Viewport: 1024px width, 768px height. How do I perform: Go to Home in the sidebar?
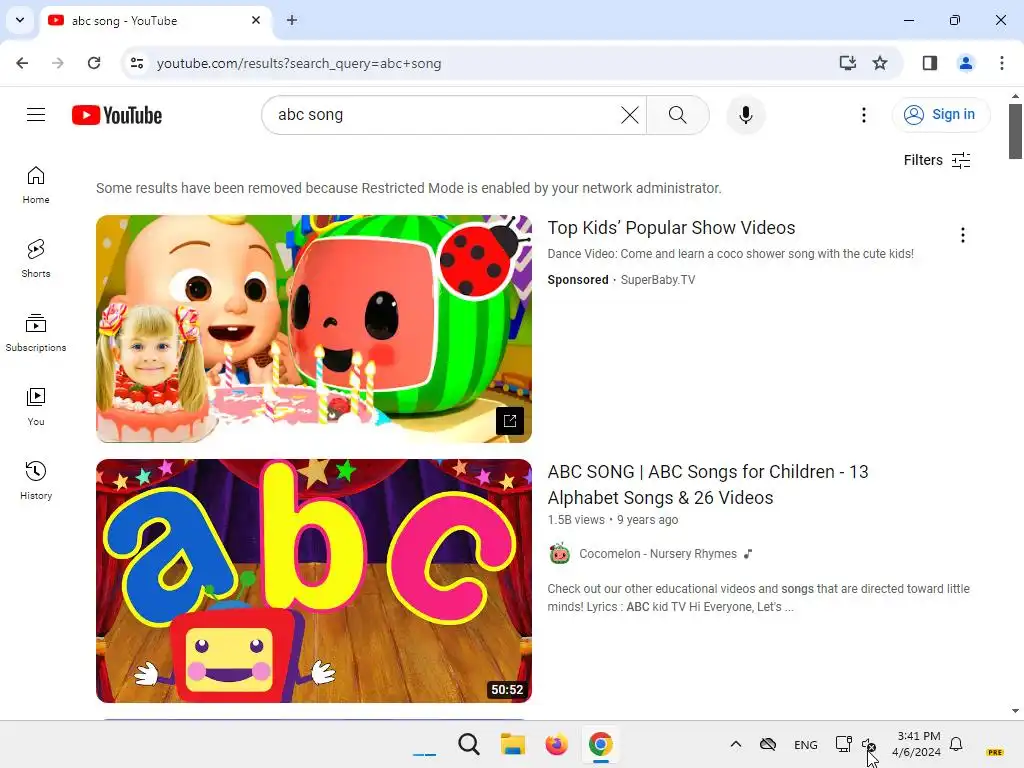(36, 185)
